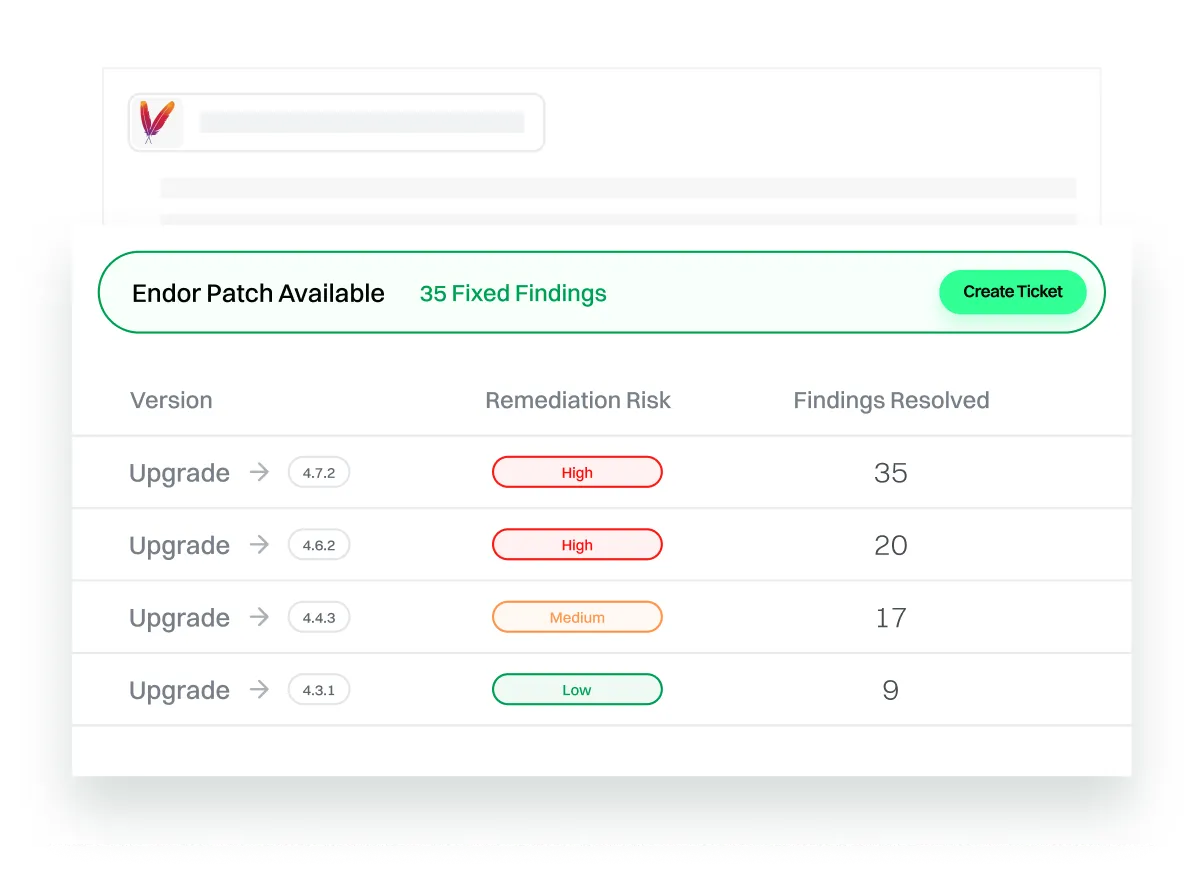
Task: Select the Low risk badge for version 4.3.1
Action: pyautogui.click(x=577, y=689)
